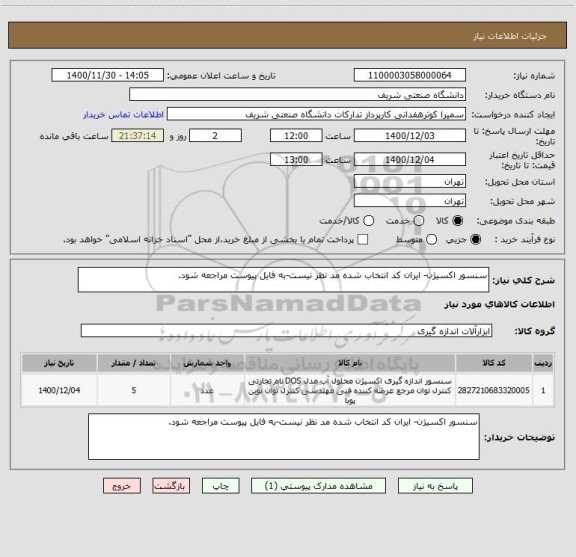Click the requester field سمیرا کوثرهفدانی
The width and height of the screenshot is (576, 557).
(316, 114)
